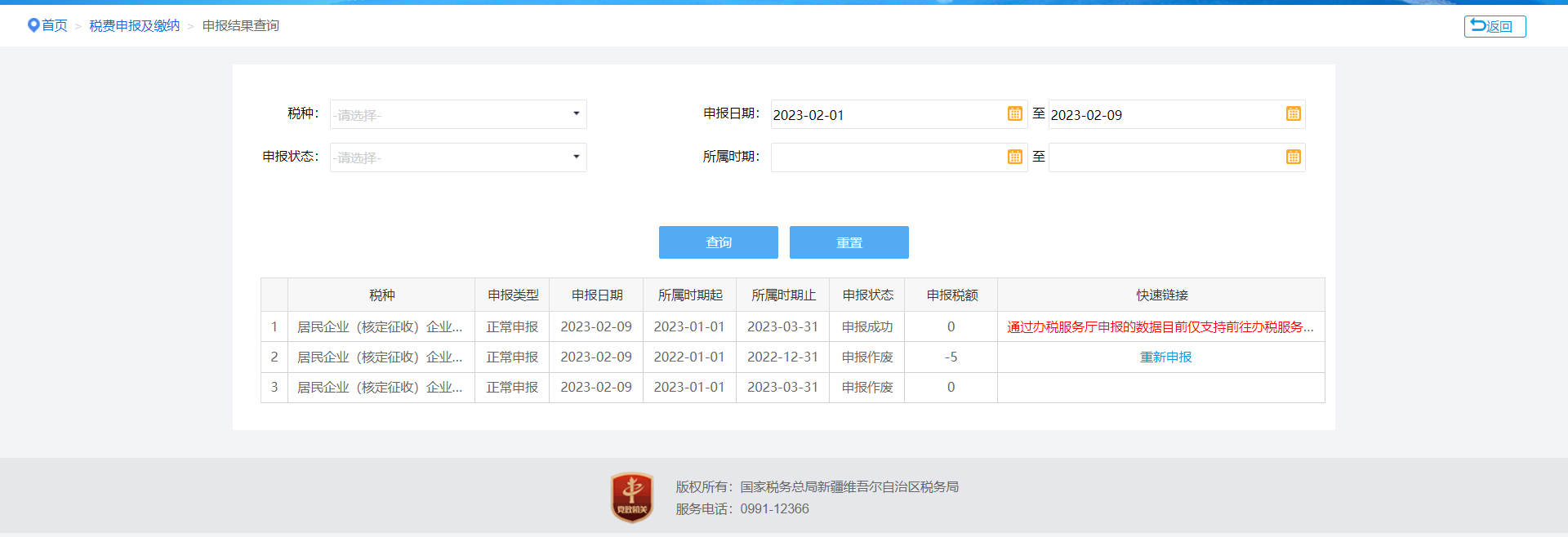Click 申报作废 status in row 3
1568x537 pixels.
click(867, 387)
